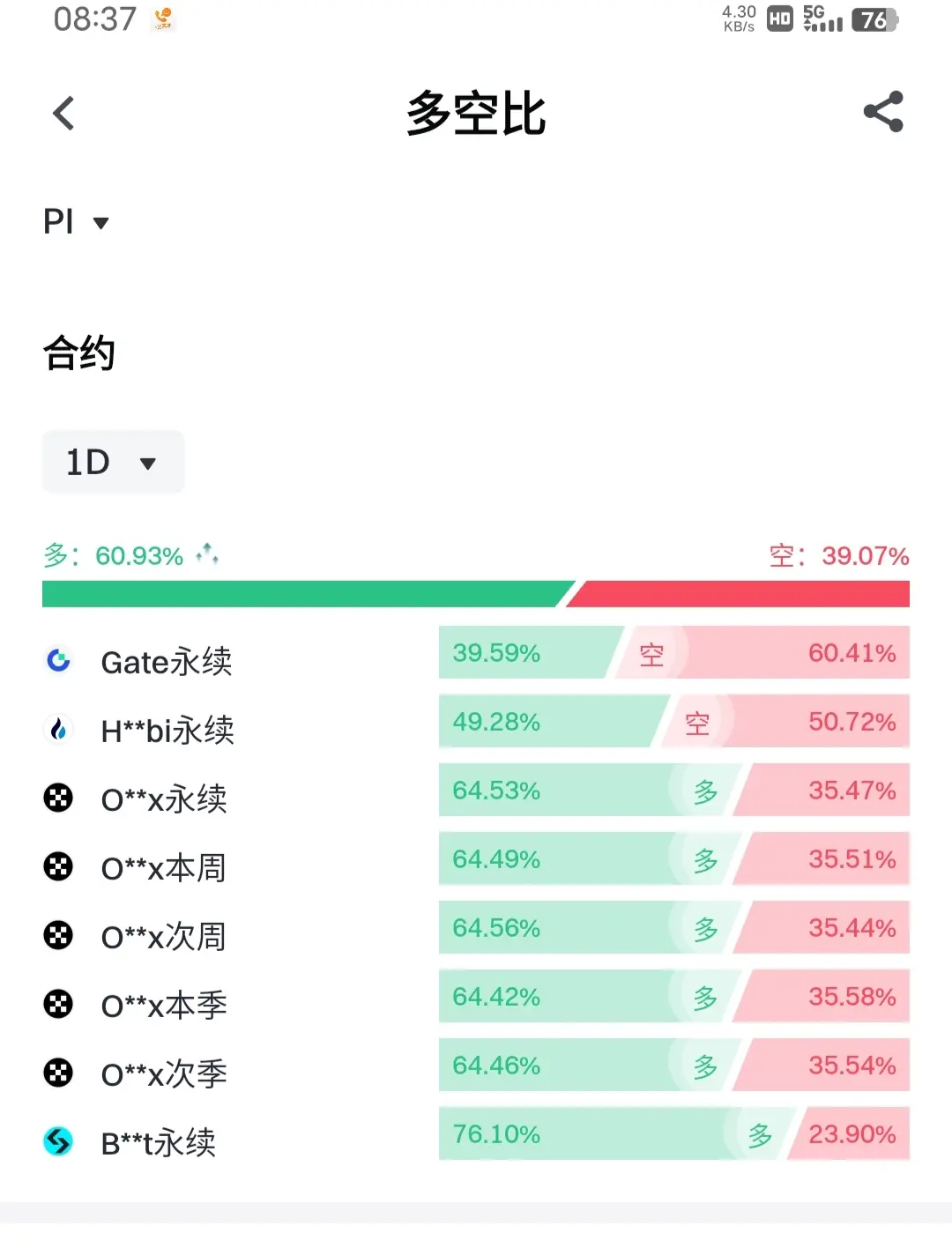
Task: Select the Gate永续 row label
Action: [x=167, y=661]
